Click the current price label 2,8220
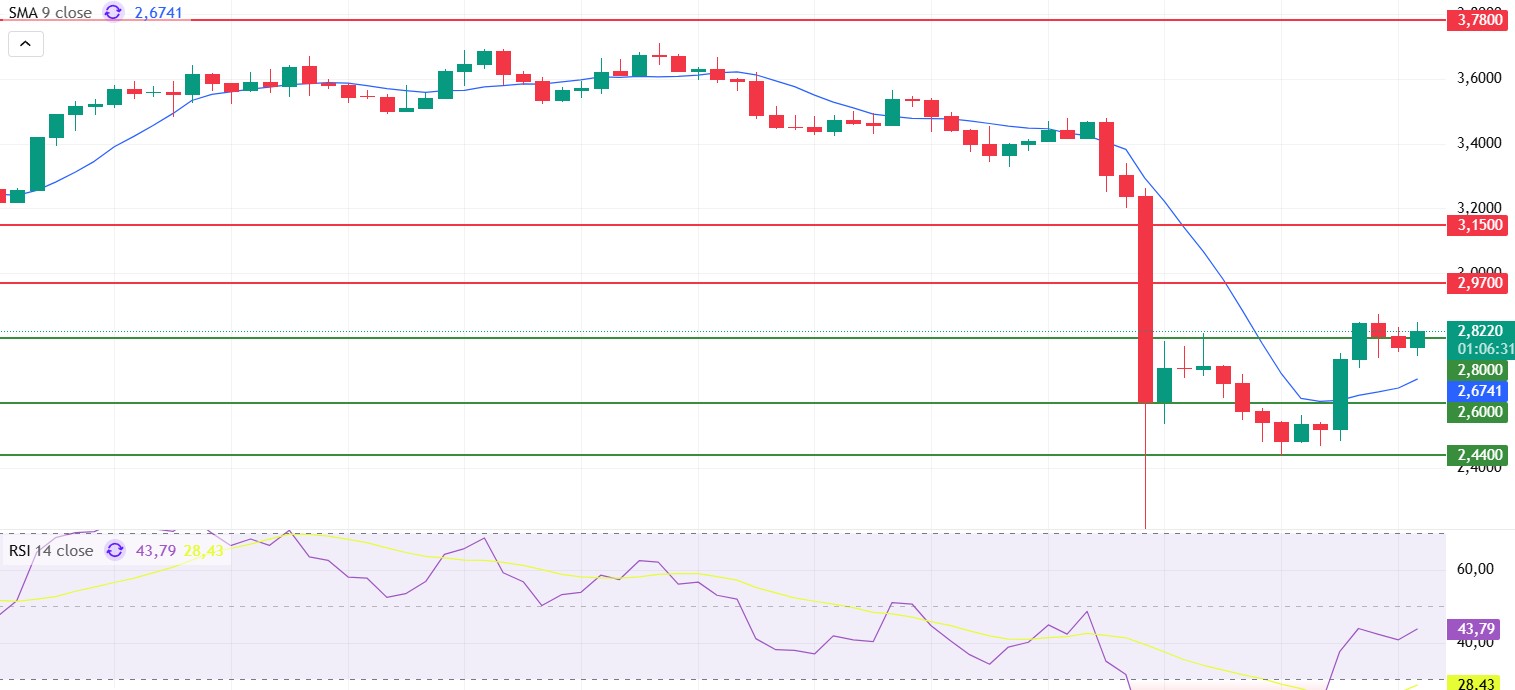The height and width of the screenshot is (690, 1515). (x=1481, y=331)
